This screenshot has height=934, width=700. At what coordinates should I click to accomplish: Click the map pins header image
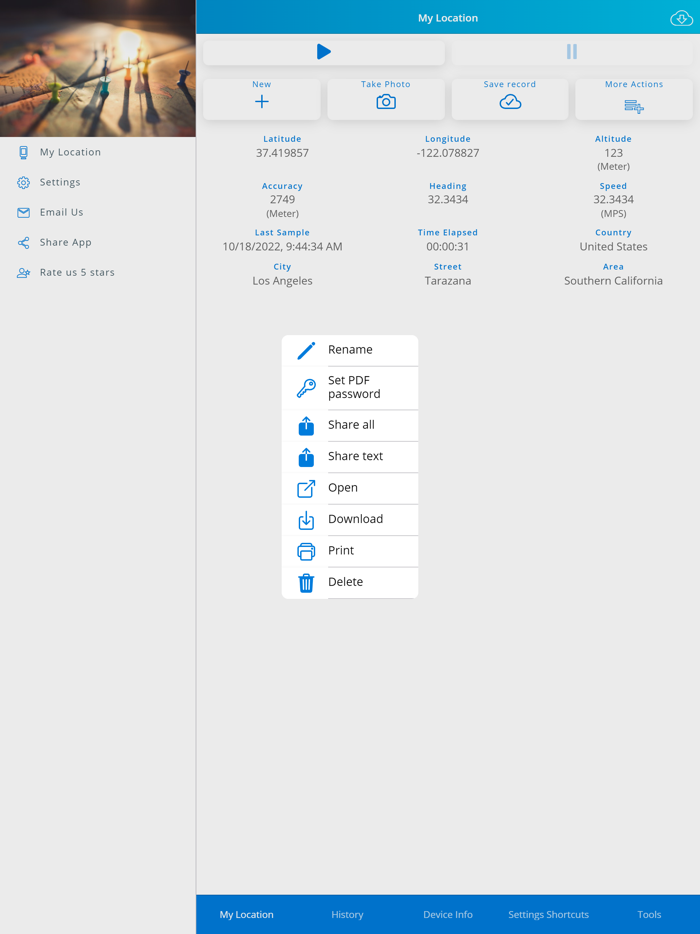98,69
